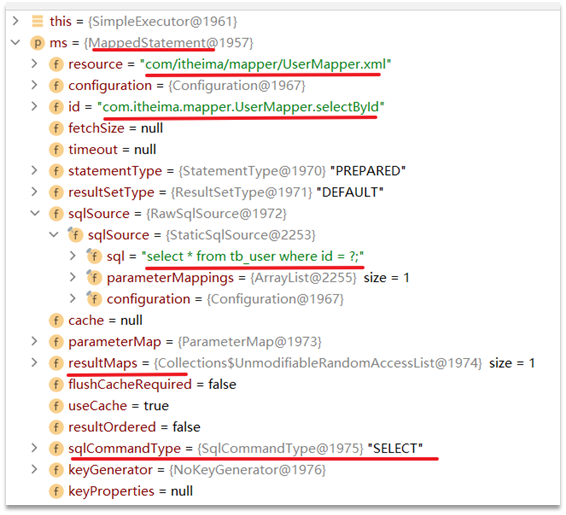566x515 pixels.
Task: Expand the sqlCommandType SELECT node
Action: pyautogui.click(x=34, y=448)
